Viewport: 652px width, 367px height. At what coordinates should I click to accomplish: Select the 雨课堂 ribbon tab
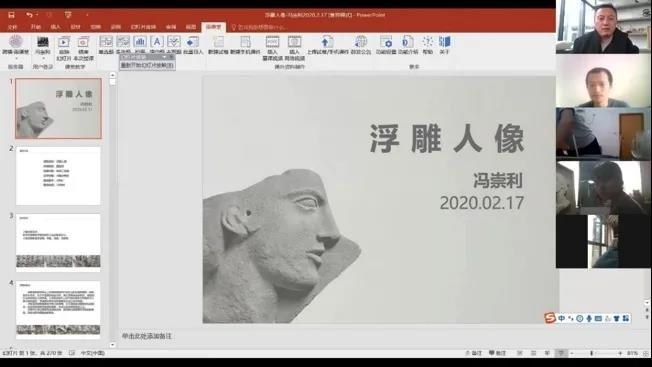[x=214, y=27]
